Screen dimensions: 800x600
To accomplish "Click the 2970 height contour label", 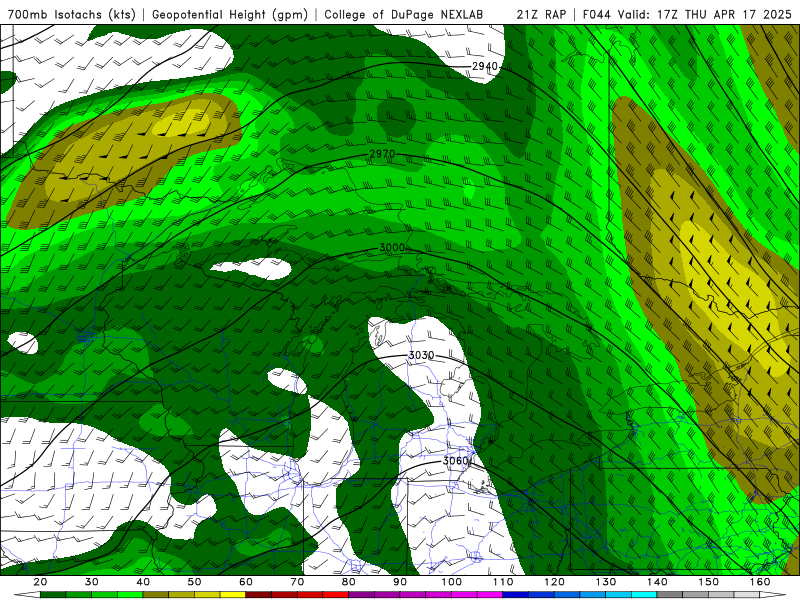I will pos(382,154).
